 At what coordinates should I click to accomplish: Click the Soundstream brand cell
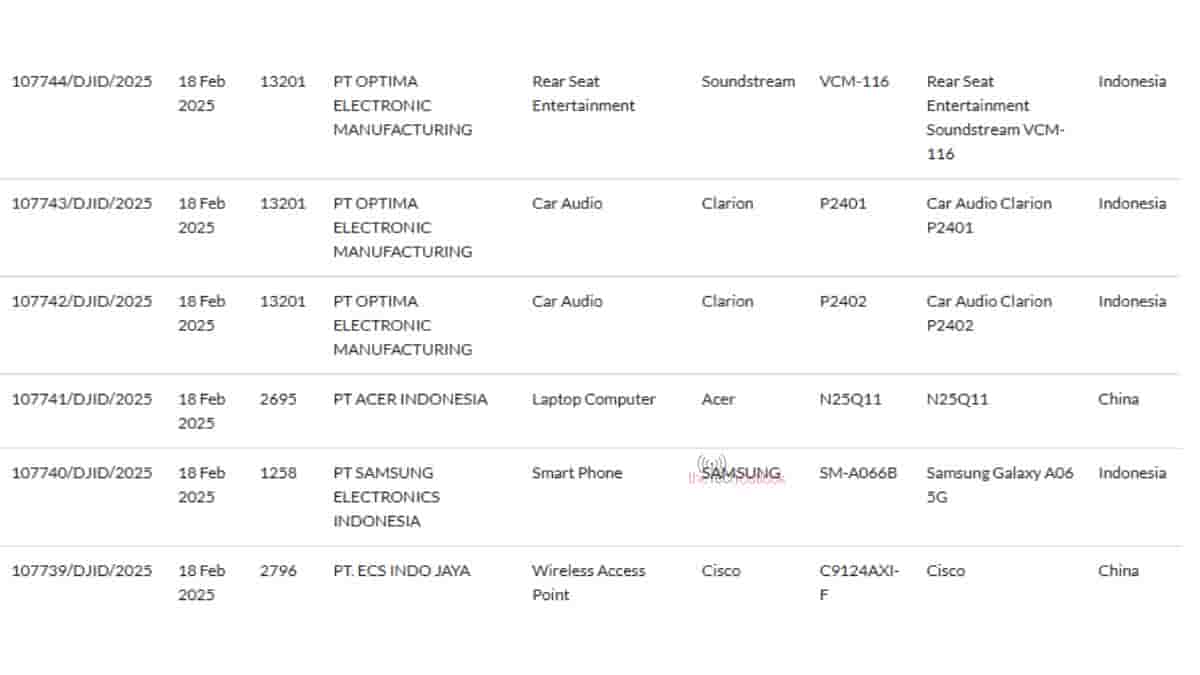tap(748, 82)
